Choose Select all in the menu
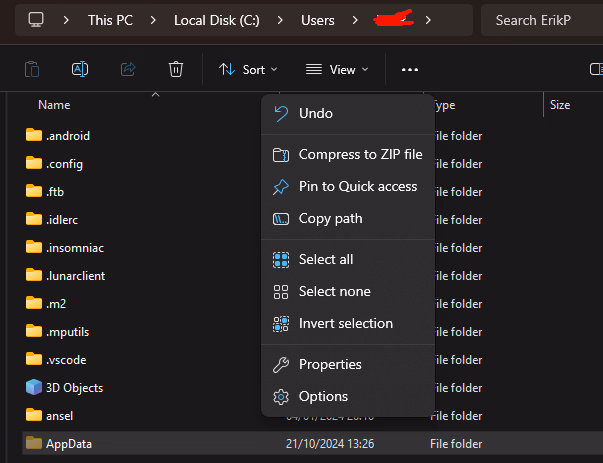Image resolution: width=603 pixels, height=463 pixels. coord(325,259)
